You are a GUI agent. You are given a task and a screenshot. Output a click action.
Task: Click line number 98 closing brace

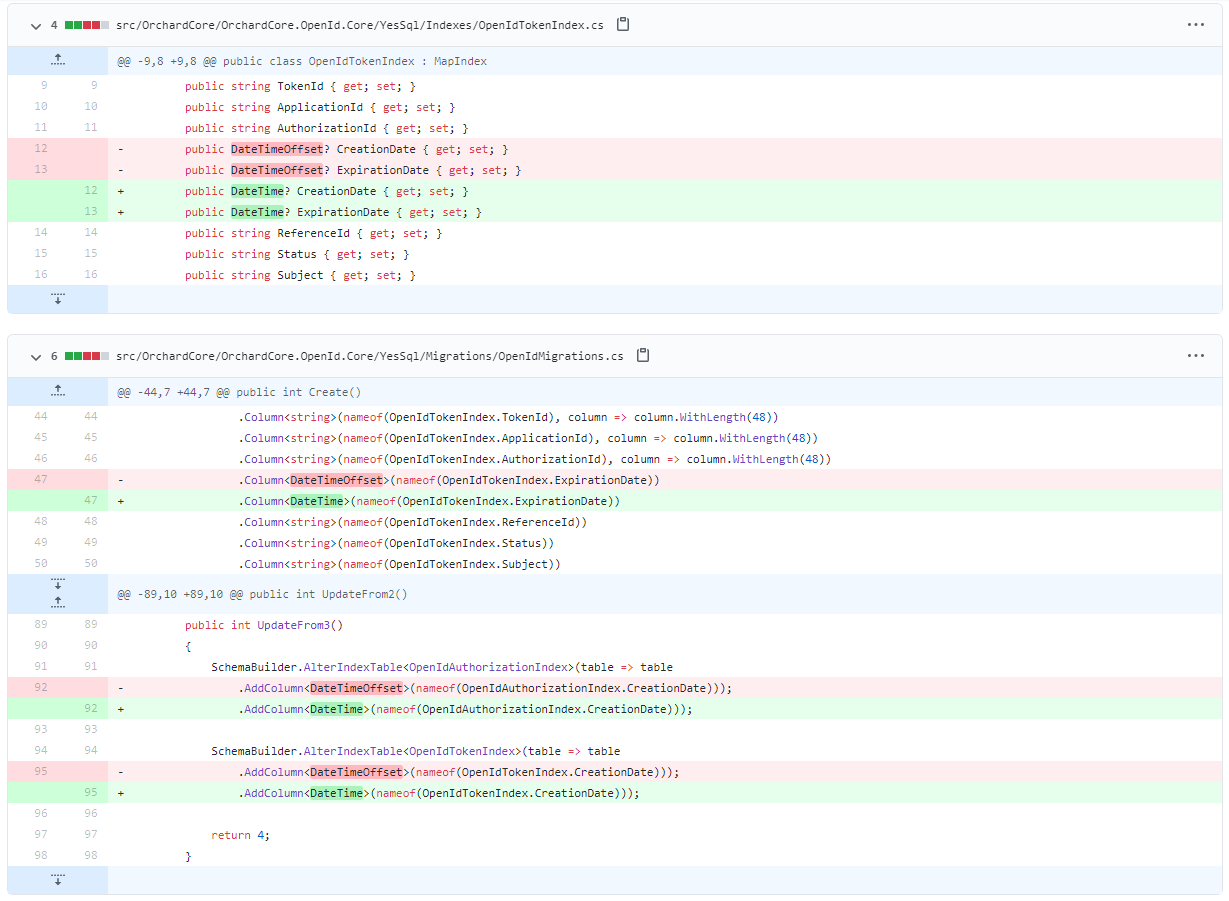tap(40, 856)
